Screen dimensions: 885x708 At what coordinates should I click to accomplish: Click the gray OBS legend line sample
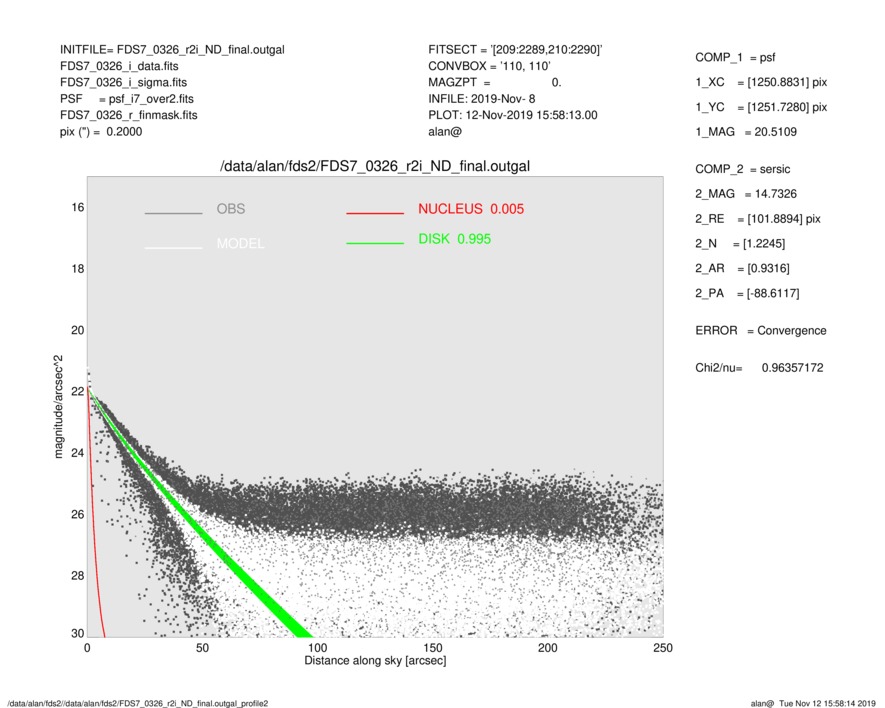(x=173, y=213)
